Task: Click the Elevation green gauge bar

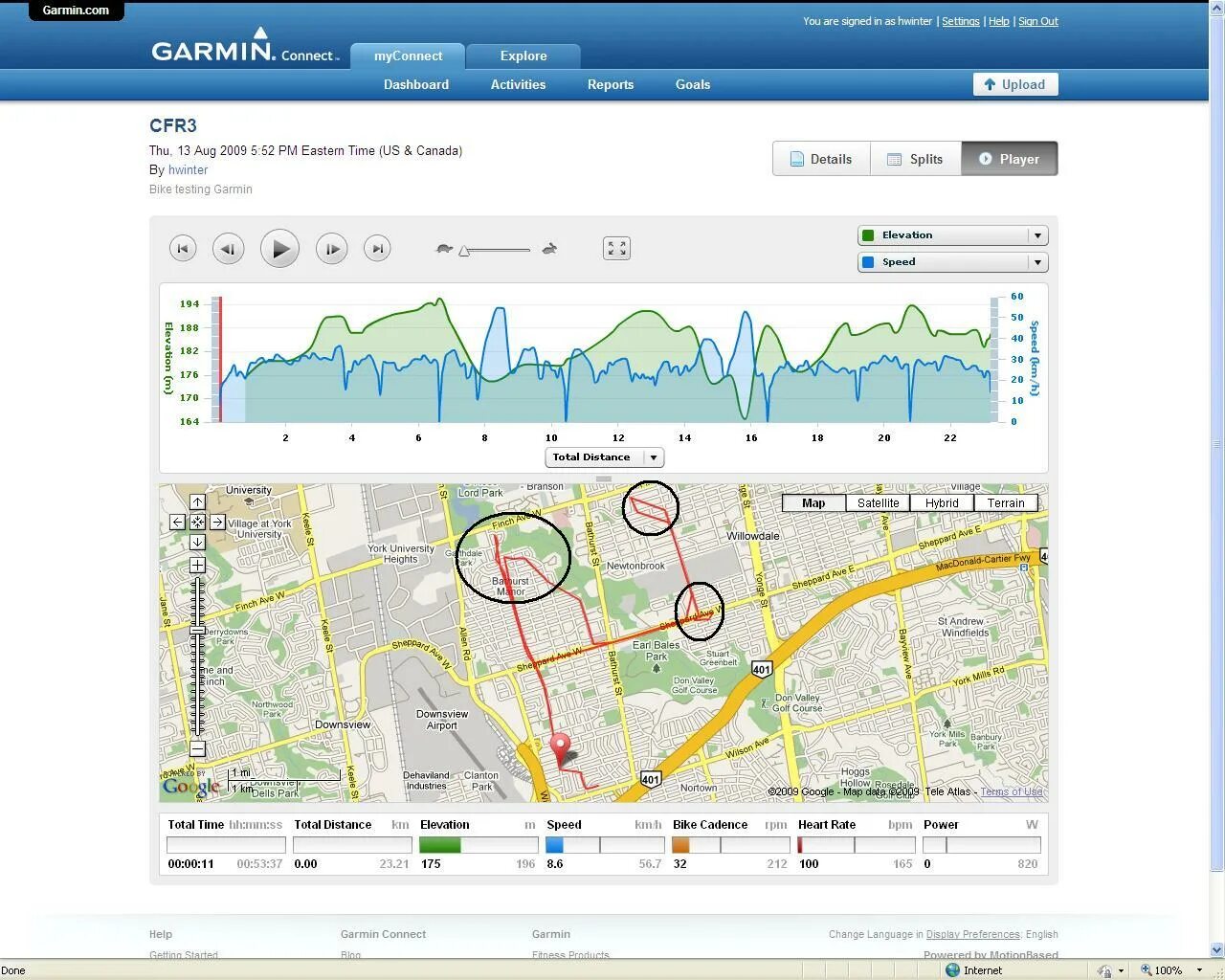Action: (x=479, y=845)
